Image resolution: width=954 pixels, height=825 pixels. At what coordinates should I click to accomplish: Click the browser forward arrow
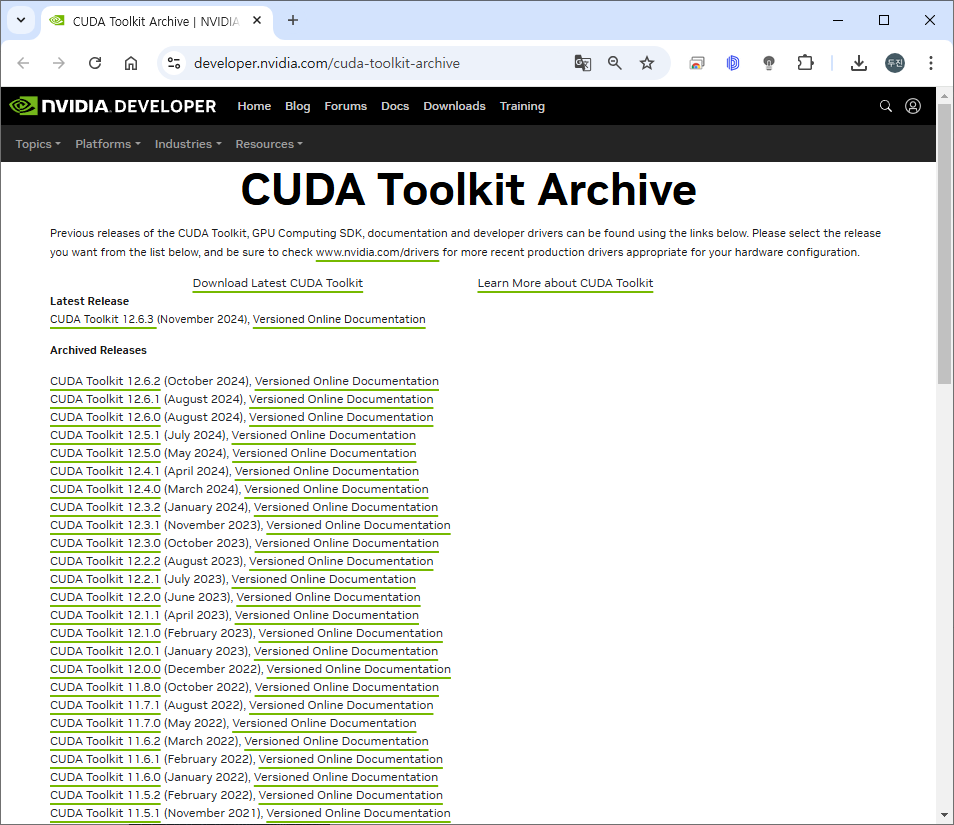tap(58, 63)
